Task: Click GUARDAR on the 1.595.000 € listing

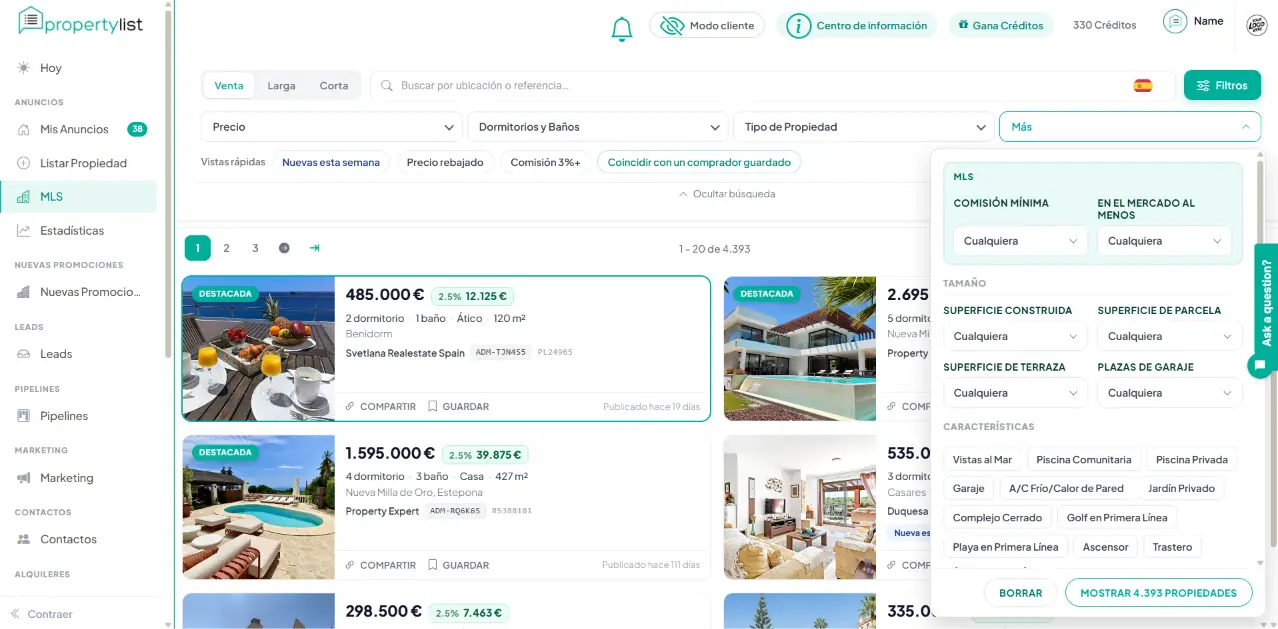Action: point(459,565)
